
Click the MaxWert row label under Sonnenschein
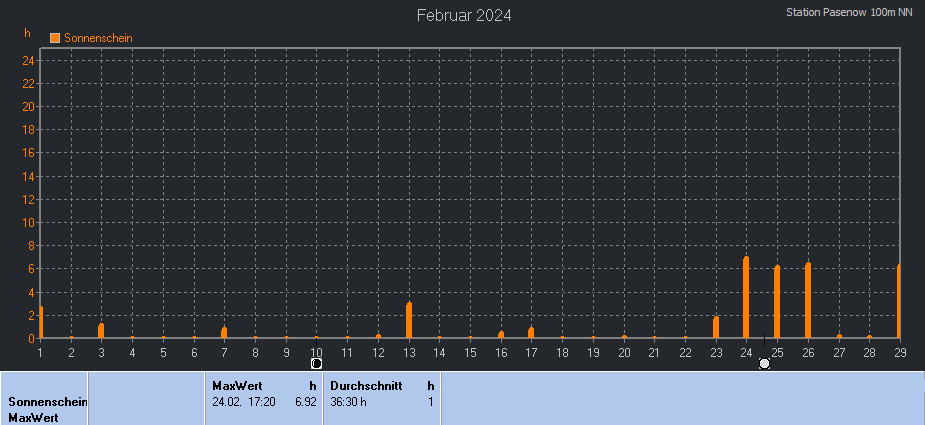coord(33,418)
